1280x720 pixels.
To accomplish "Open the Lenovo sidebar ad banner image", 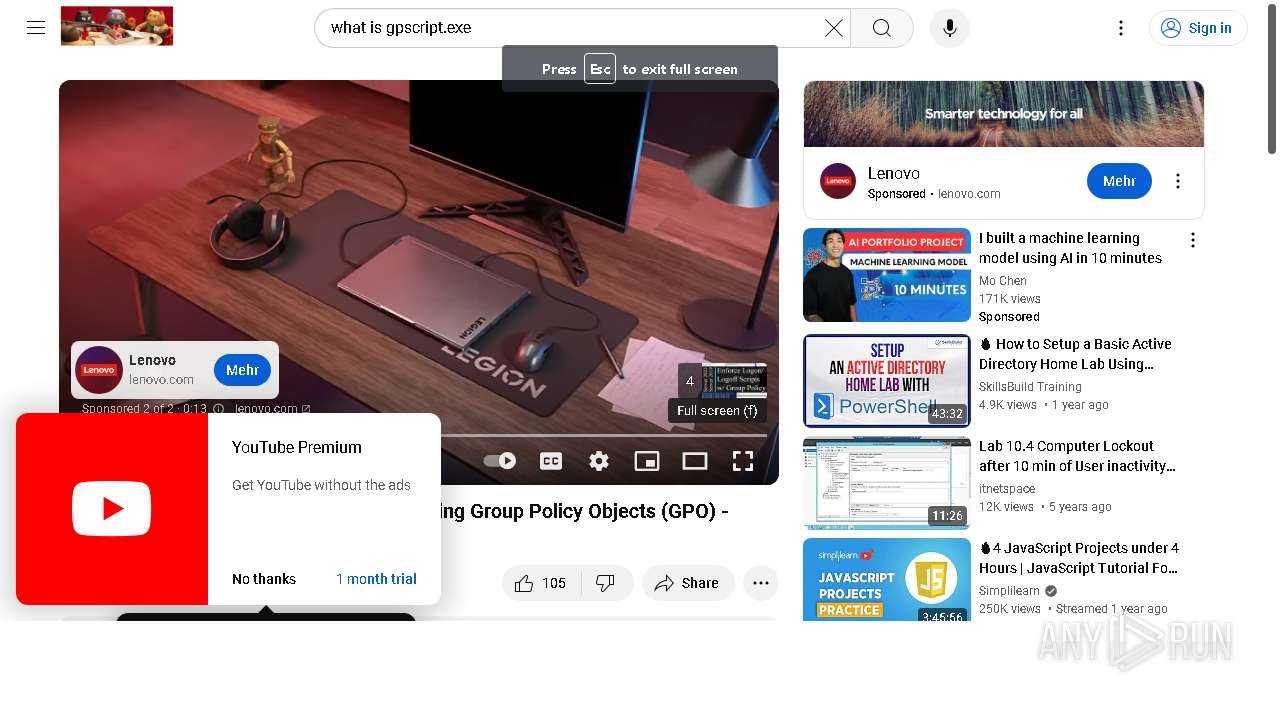I will click(1004, 114).
